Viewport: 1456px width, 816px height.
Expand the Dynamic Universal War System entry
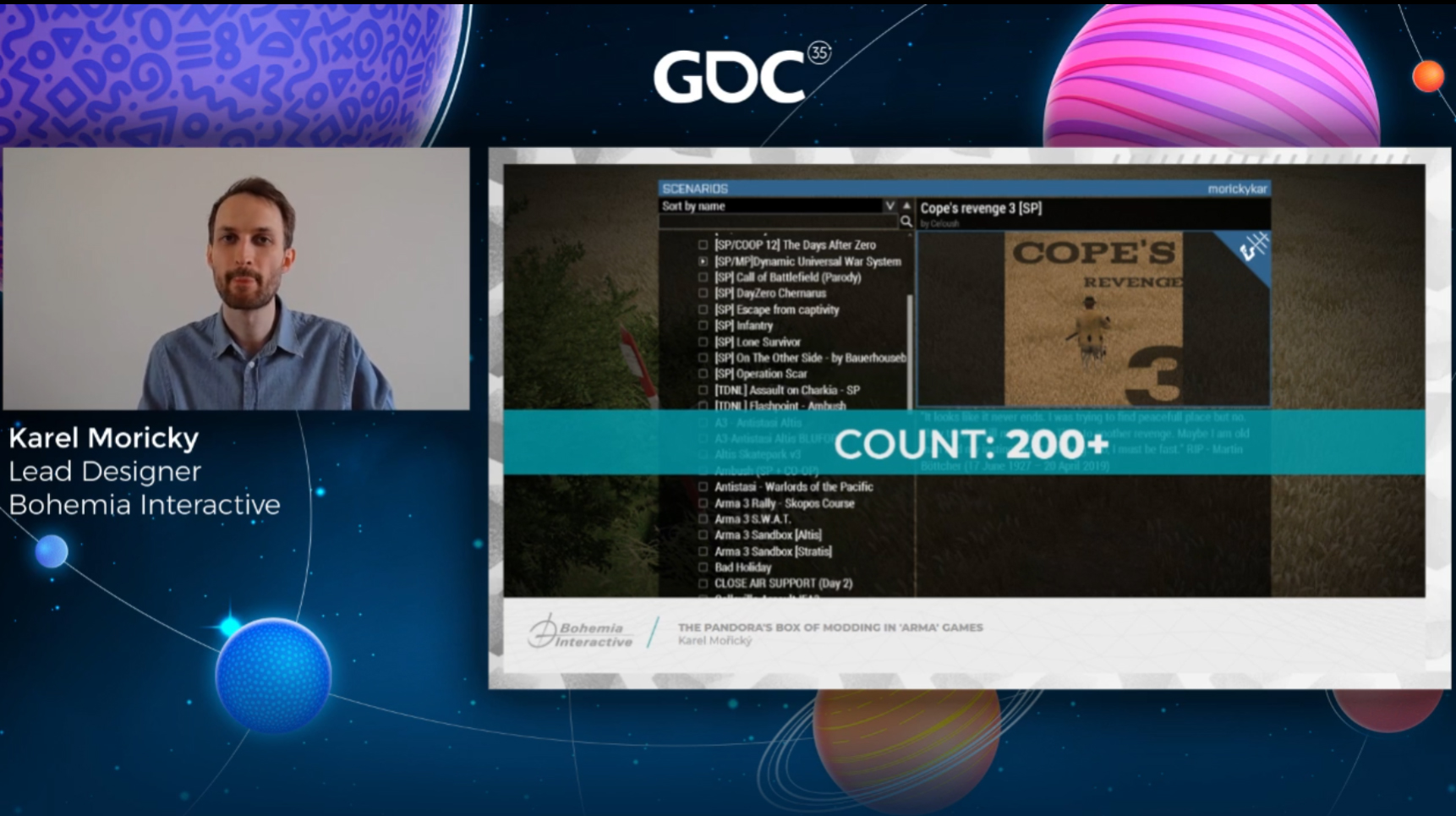[x=703, y=261]
